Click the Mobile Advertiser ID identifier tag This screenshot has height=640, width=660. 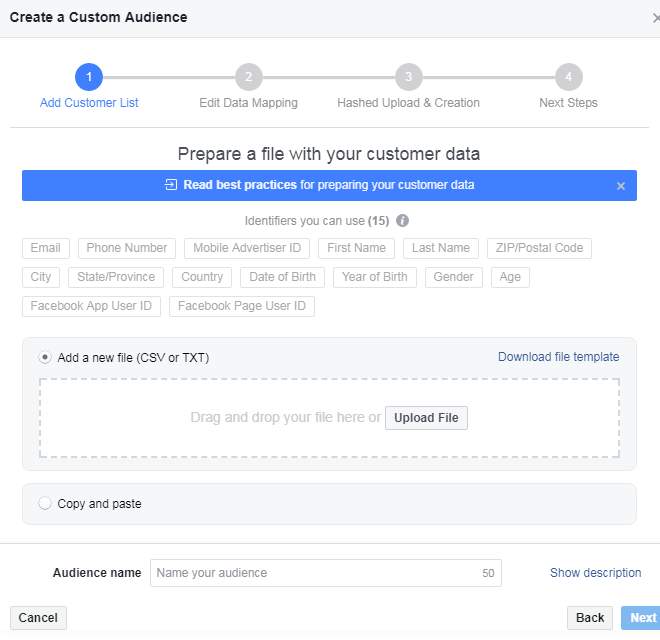pyautogui.click(x=247, y=248)
